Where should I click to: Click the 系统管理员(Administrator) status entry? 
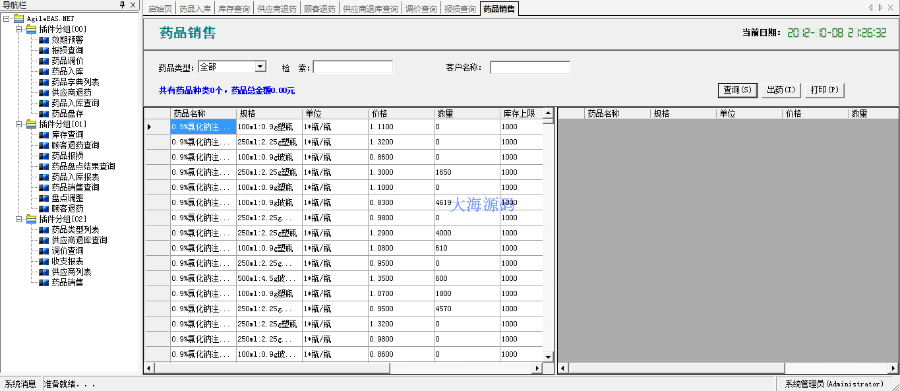point(833,384)
